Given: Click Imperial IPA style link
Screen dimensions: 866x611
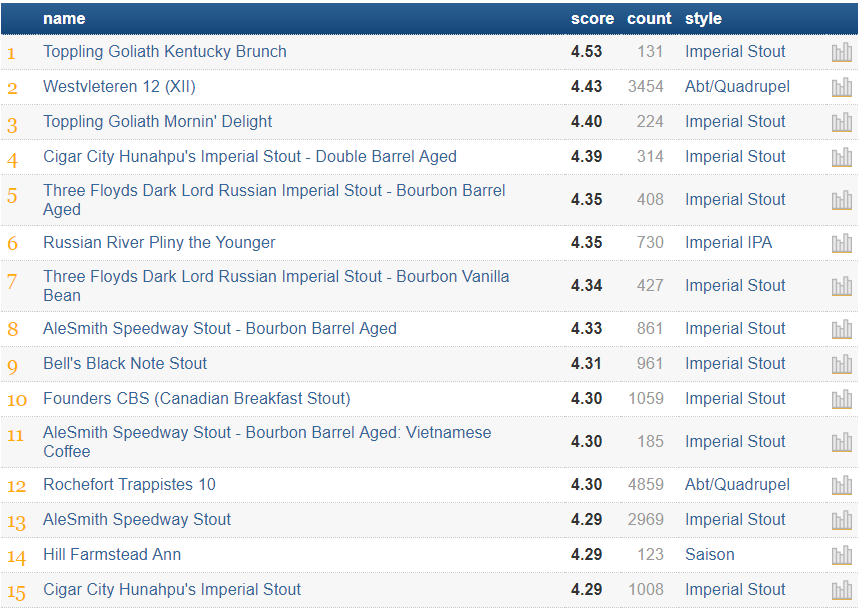Looking at the screenshot, I should [728, 243].
